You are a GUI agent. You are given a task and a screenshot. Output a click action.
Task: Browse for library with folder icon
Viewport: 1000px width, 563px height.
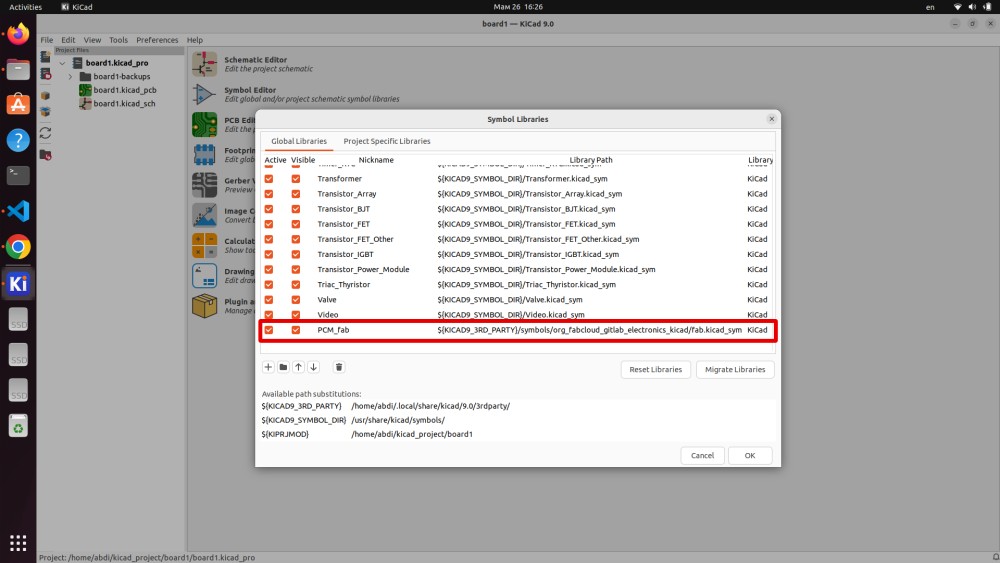click(283, 367)
